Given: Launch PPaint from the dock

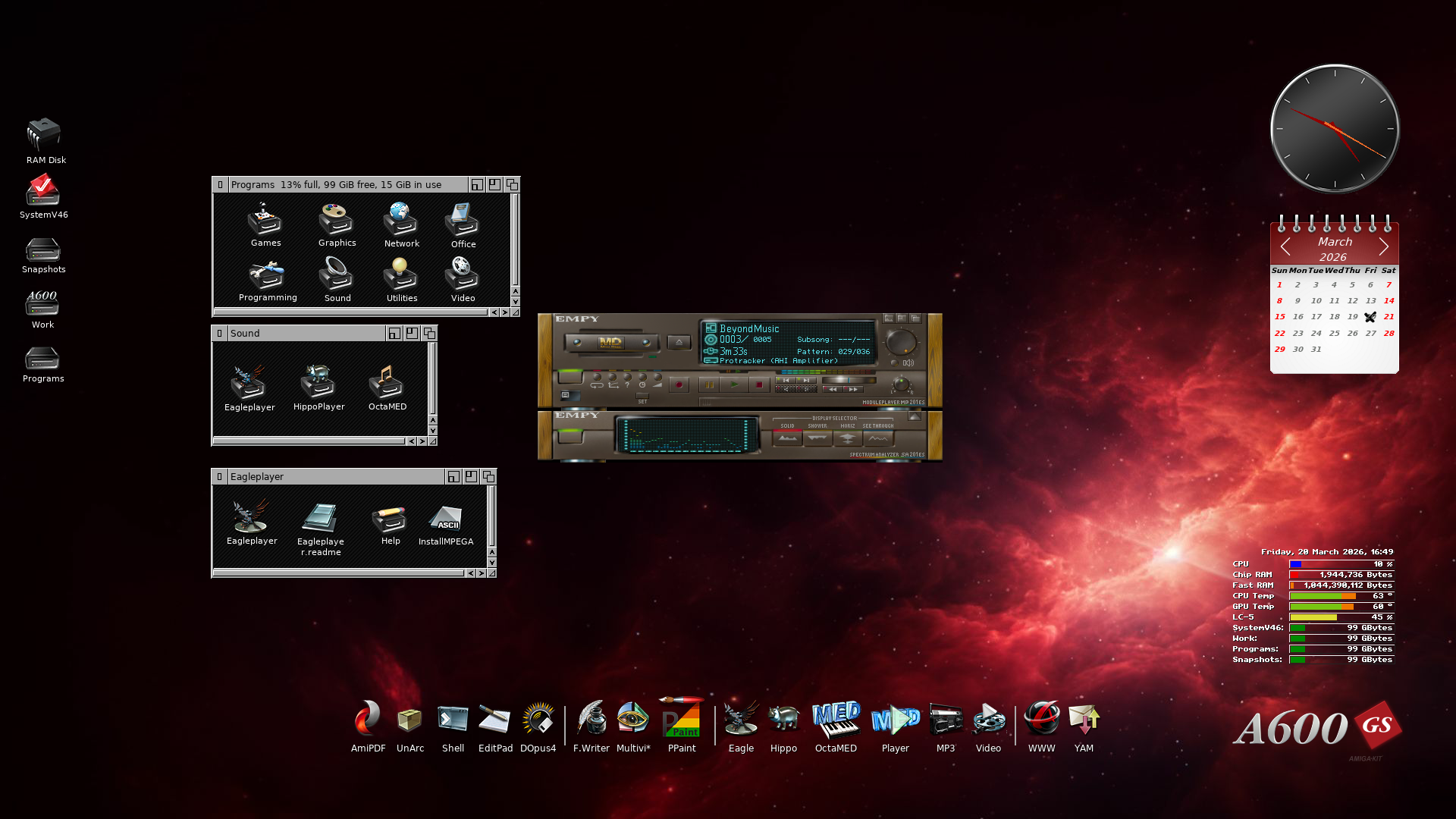Looking at the screenshot, I should pyautogui.click(x=681, y=719).
